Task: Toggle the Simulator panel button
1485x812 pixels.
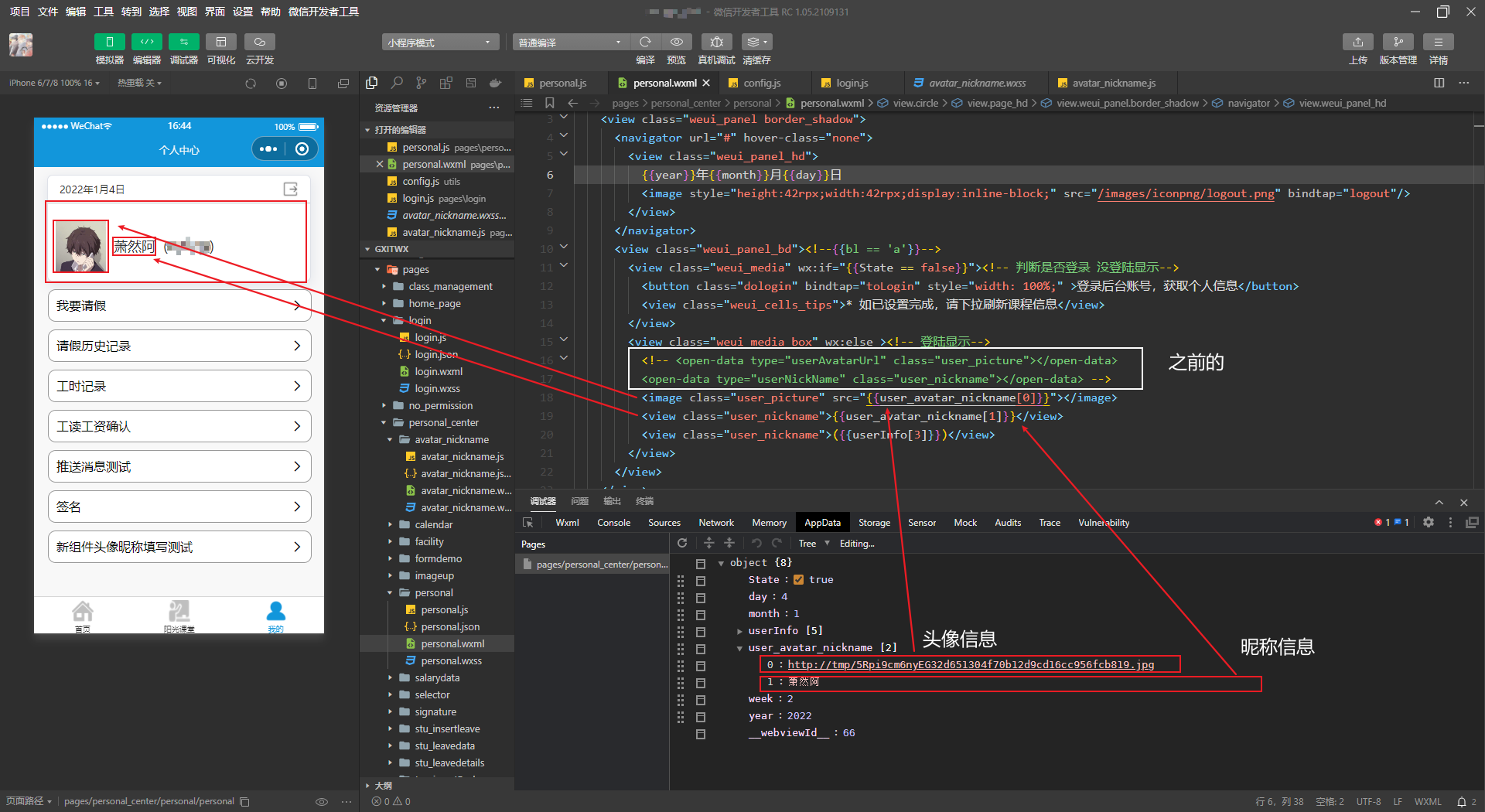Action: [109, 42]
